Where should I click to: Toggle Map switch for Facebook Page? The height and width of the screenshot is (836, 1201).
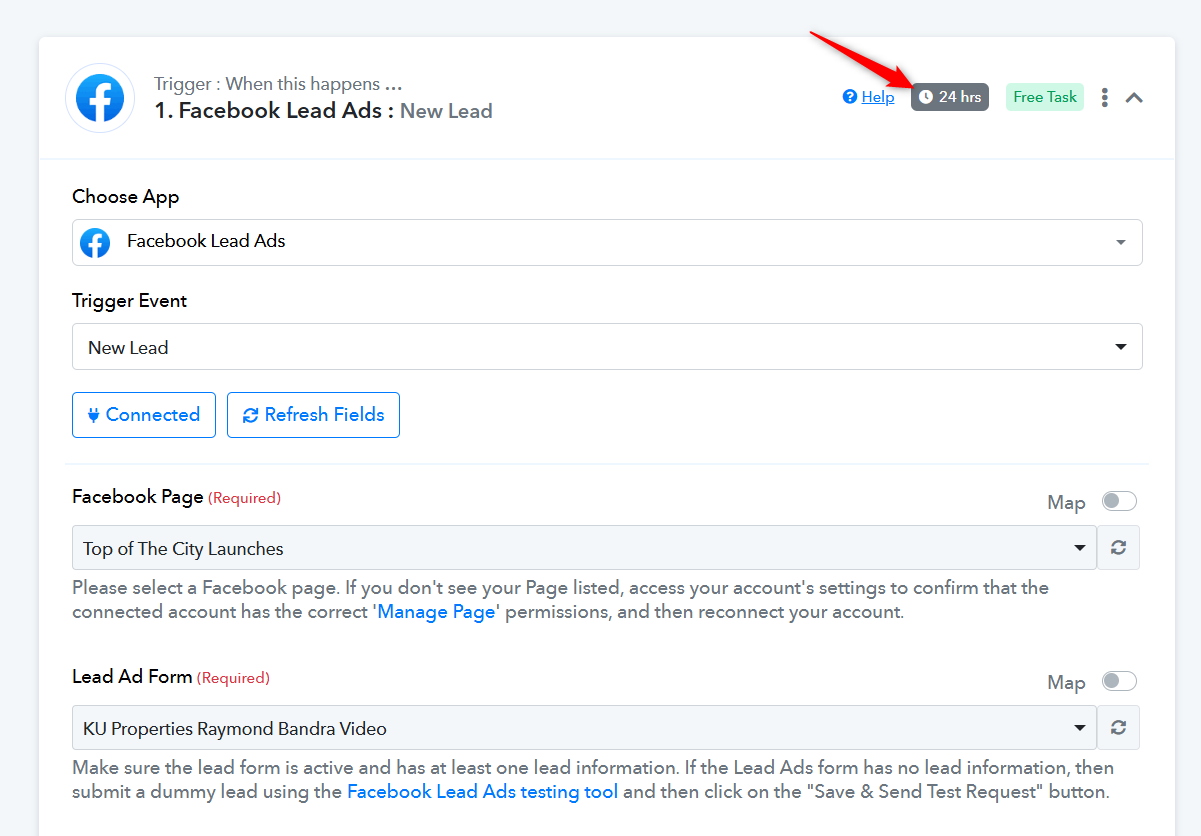1119,501
